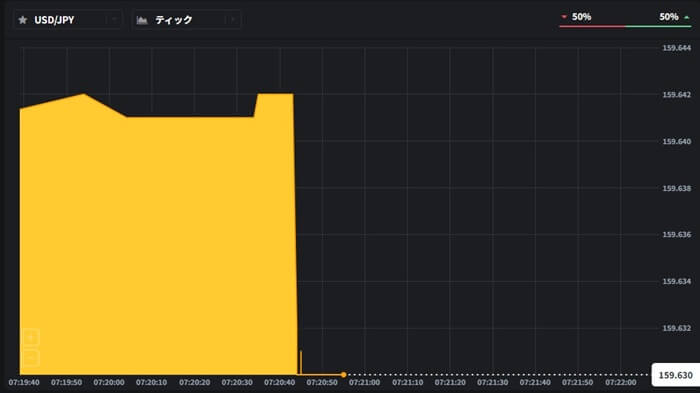The height and width of the screenshot is (393, 700).
Task: Click the 07:21:50 time axis label
Action: 578,383
